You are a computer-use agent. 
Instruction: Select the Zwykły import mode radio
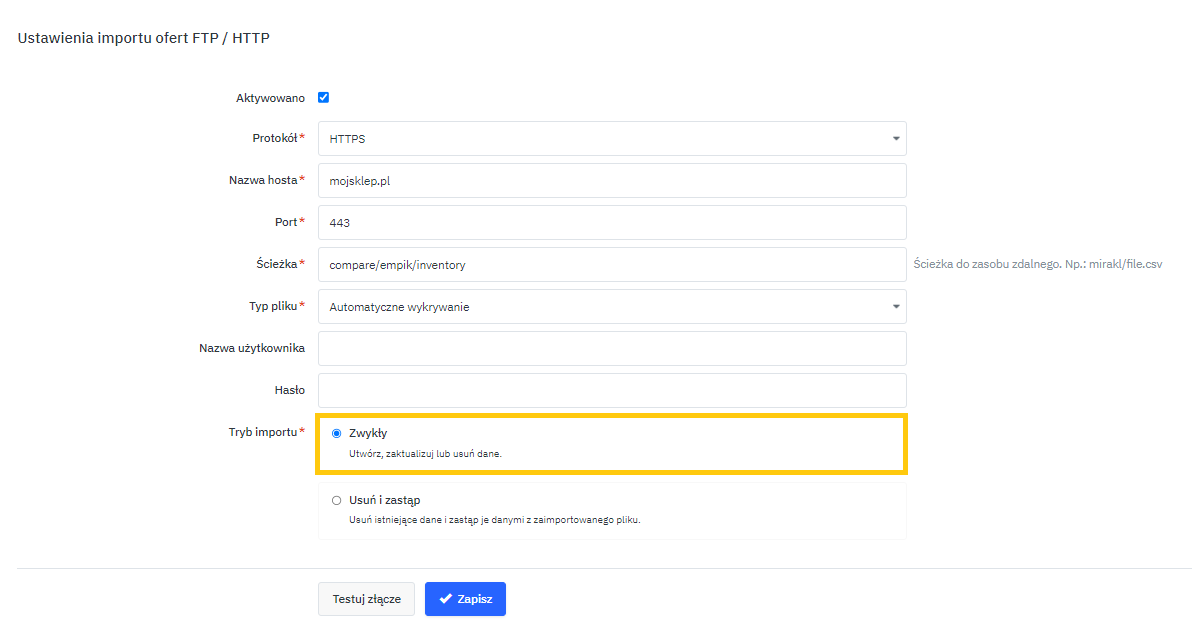336,434
